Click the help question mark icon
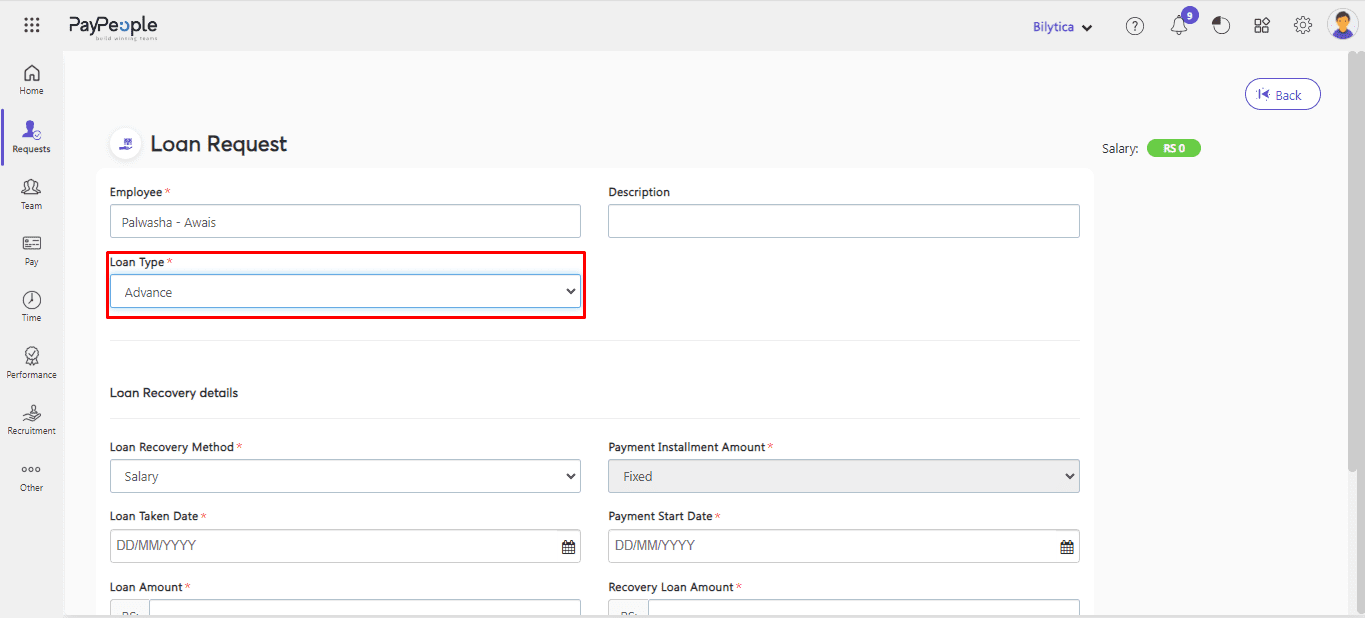Image resolution: width=1365 pixels, height=618 pixels. tap(1134, 27)
